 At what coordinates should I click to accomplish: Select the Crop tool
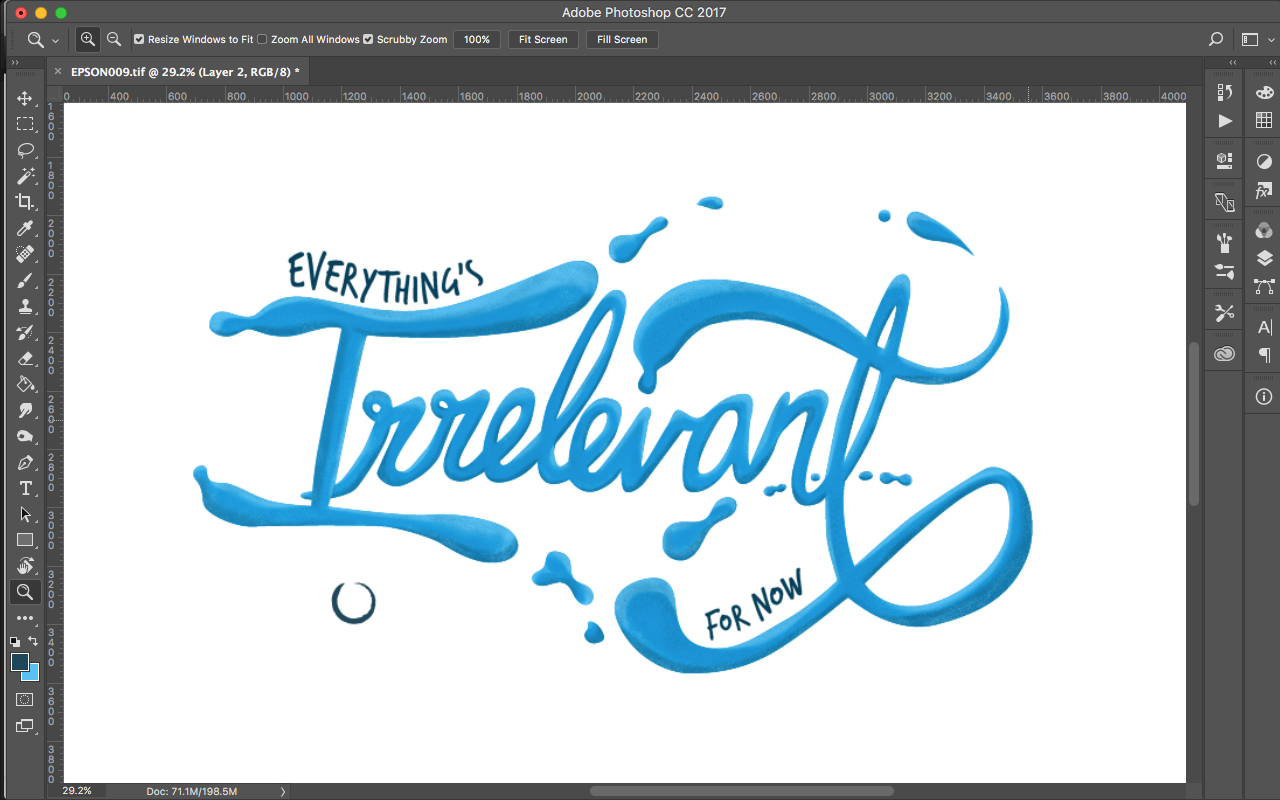coord(25,202)
